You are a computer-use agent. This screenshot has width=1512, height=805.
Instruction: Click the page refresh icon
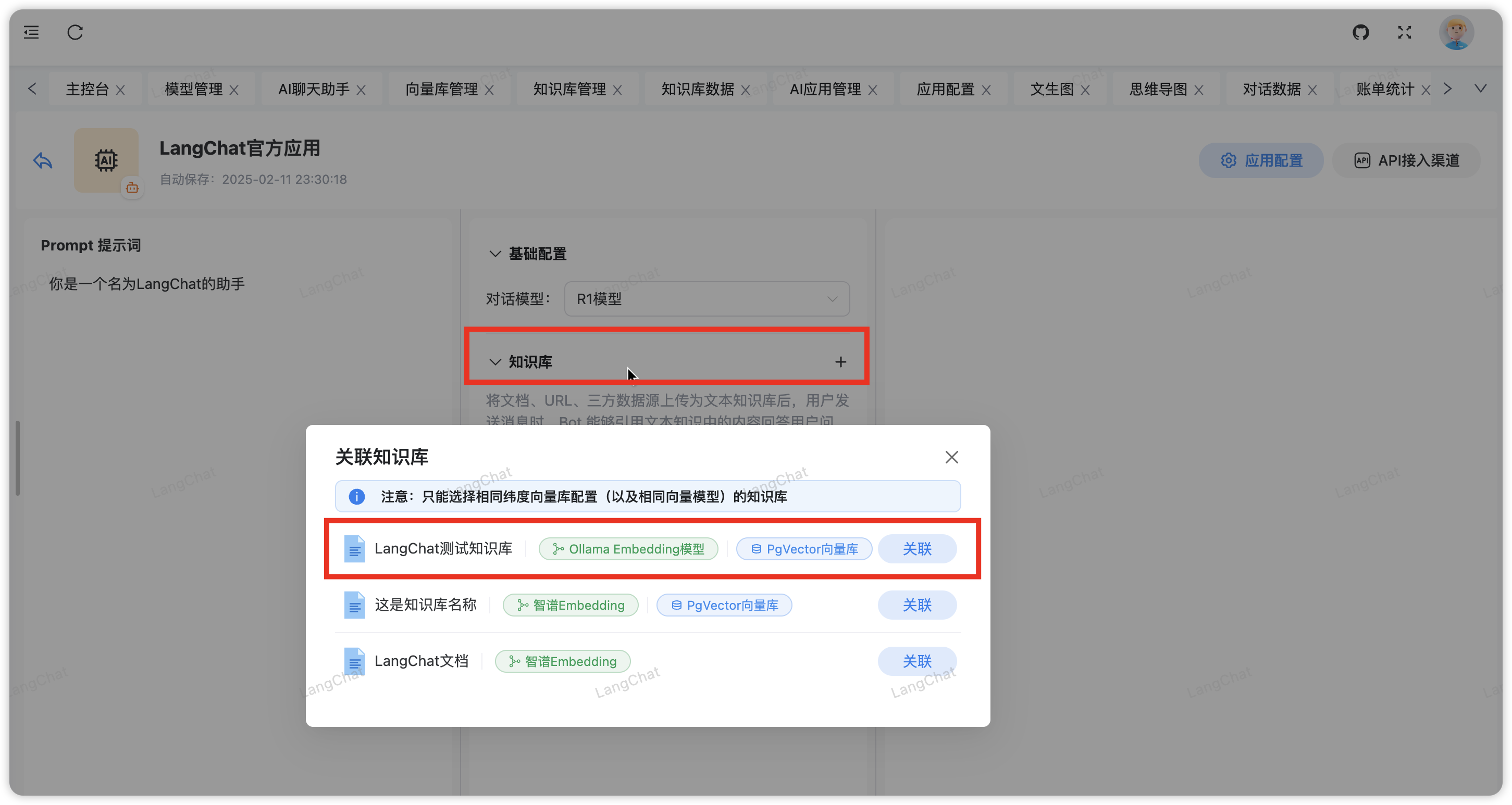point(75,32)
